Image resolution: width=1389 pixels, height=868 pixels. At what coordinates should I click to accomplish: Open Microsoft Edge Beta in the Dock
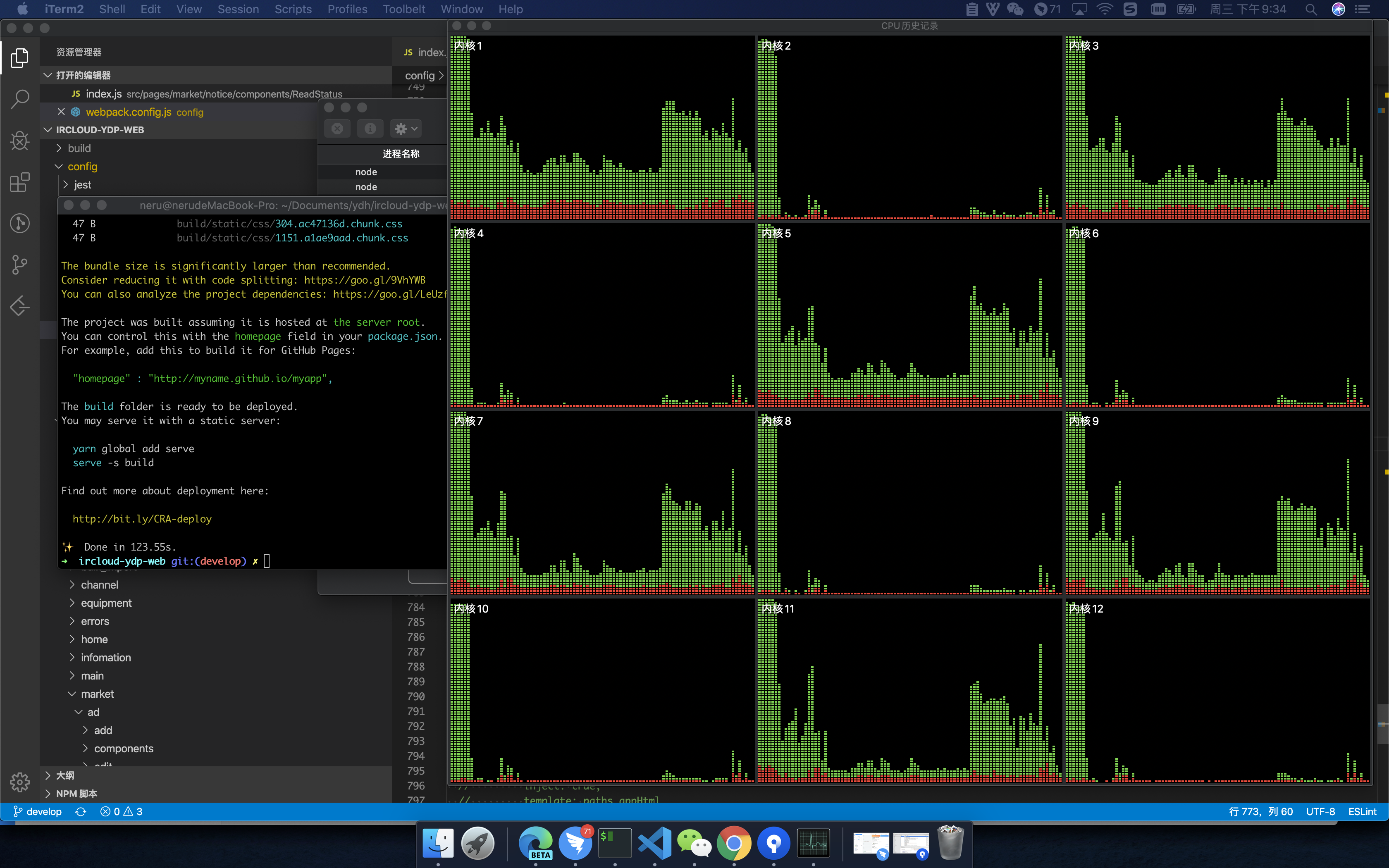pos(535,843)
